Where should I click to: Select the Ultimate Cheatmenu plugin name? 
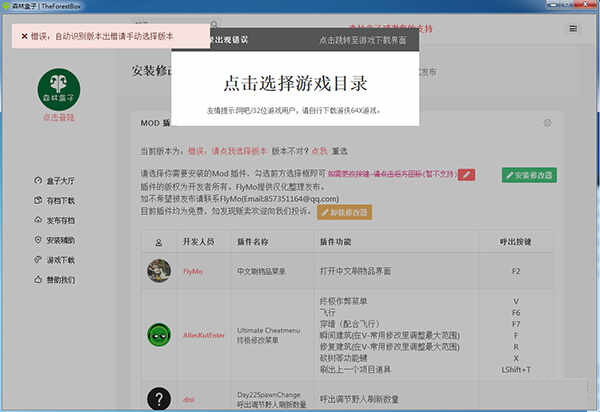(269, 330)
